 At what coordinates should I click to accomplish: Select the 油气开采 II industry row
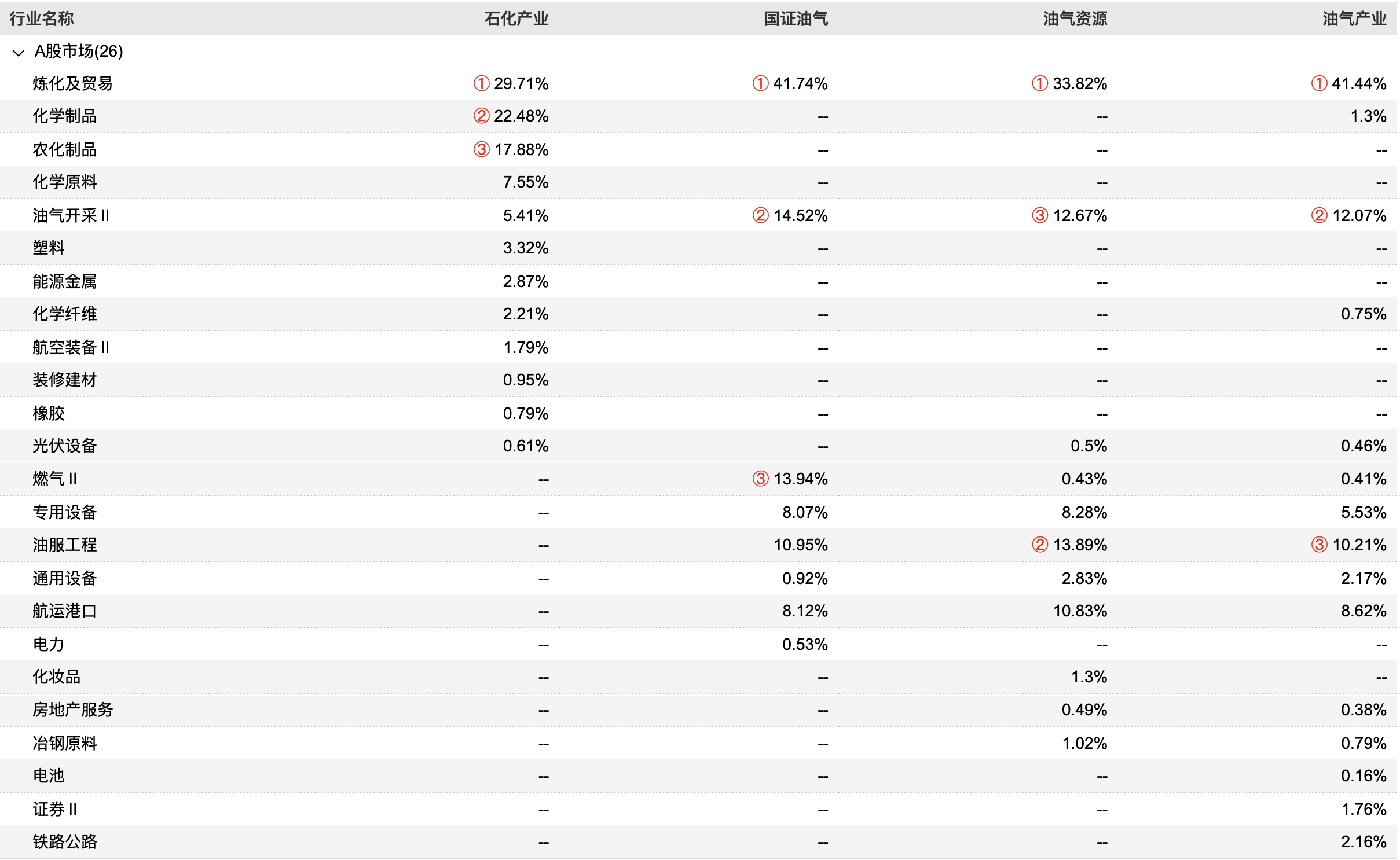click(700, 215)
